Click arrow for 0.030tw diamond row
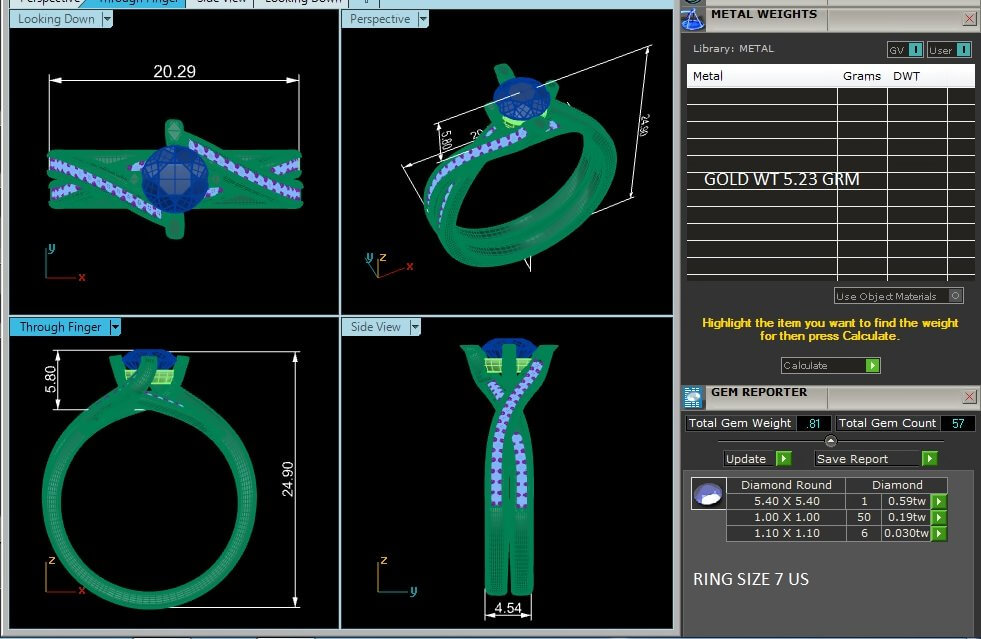 pos(938,533)
